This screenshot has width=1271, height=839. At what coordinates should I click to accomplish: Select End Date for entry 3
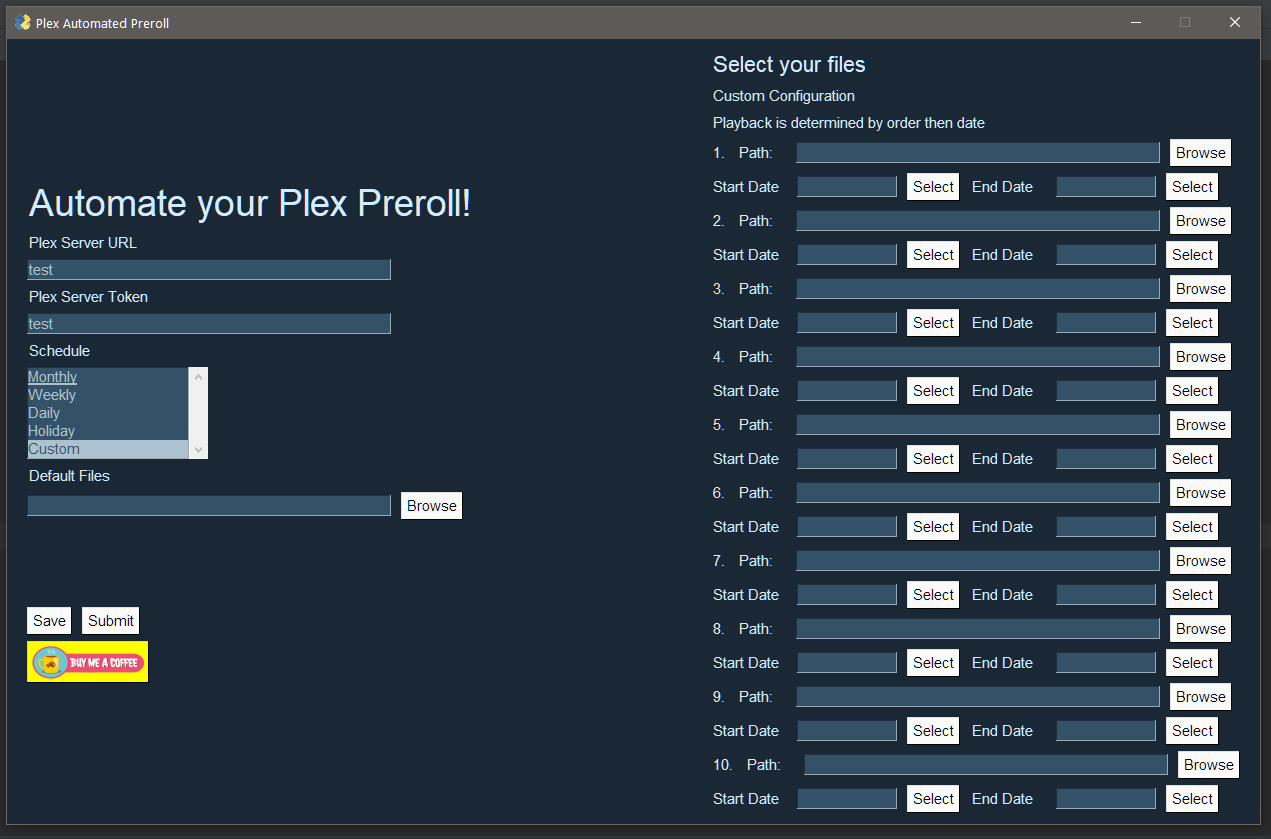(1192, 322)
